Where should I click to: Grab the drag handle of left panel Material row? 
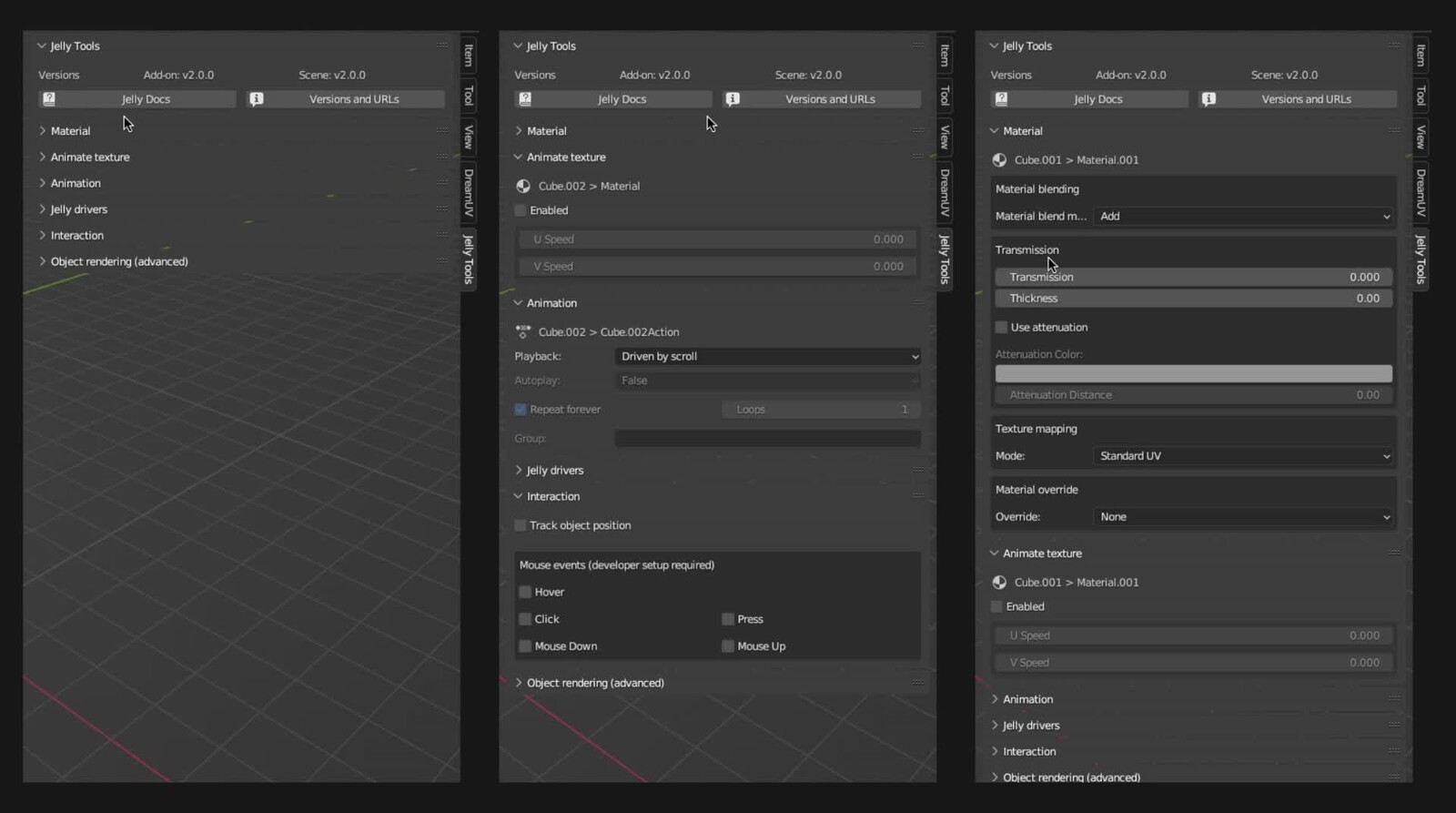pos(442,130)
